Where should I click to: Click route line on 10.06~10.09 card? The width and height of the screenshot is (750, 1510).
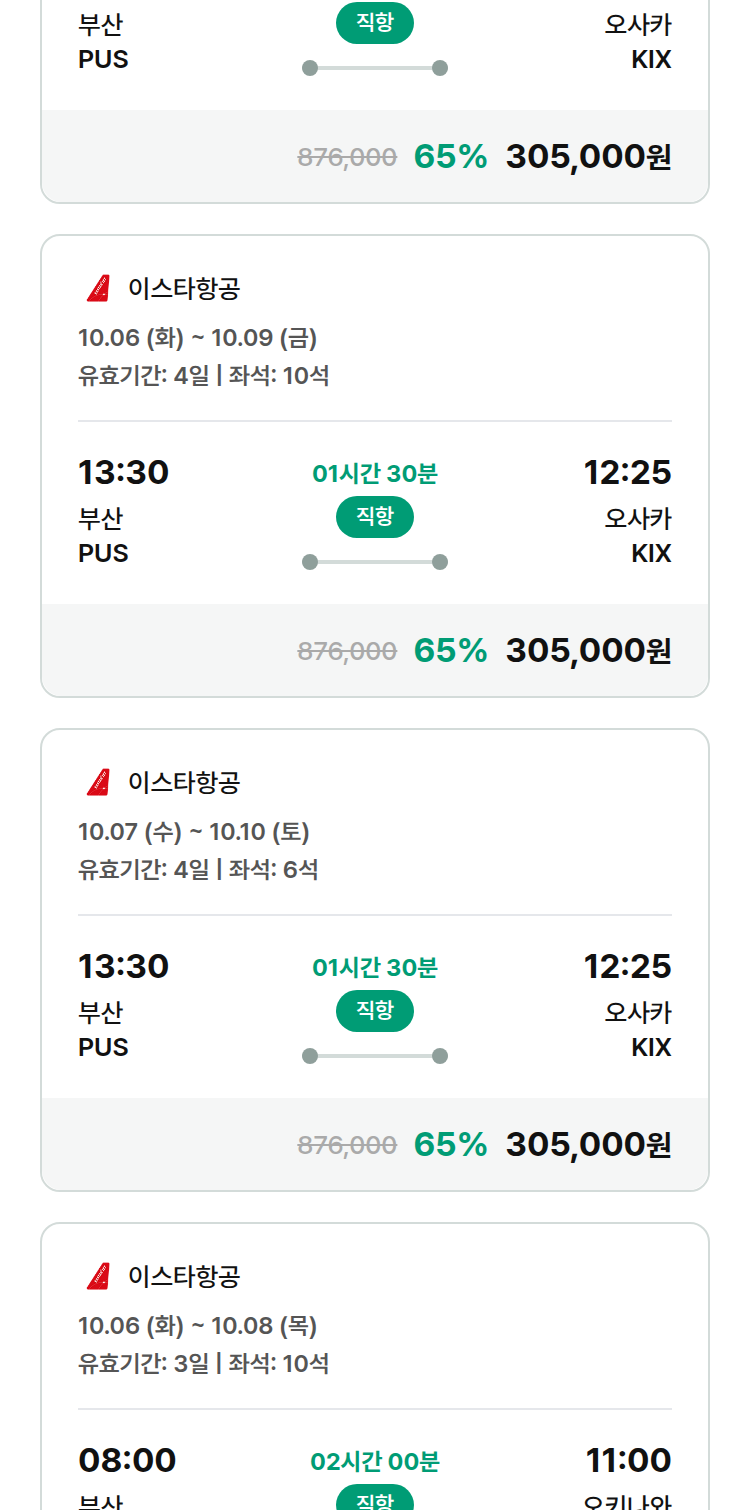click(x=375, y=562)
